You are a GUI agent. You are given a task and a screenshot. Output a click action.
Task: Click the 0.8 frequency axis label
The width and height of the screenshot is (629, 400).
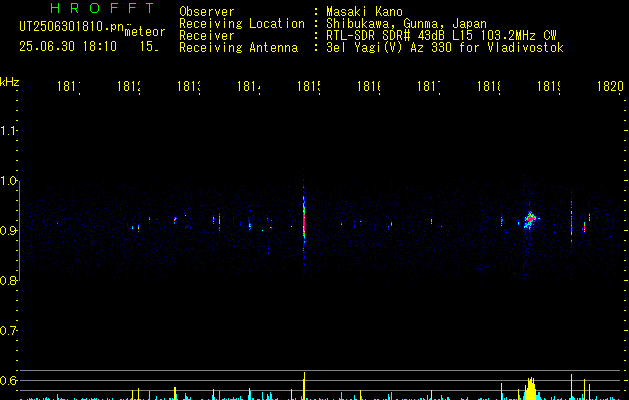point(8,280)
